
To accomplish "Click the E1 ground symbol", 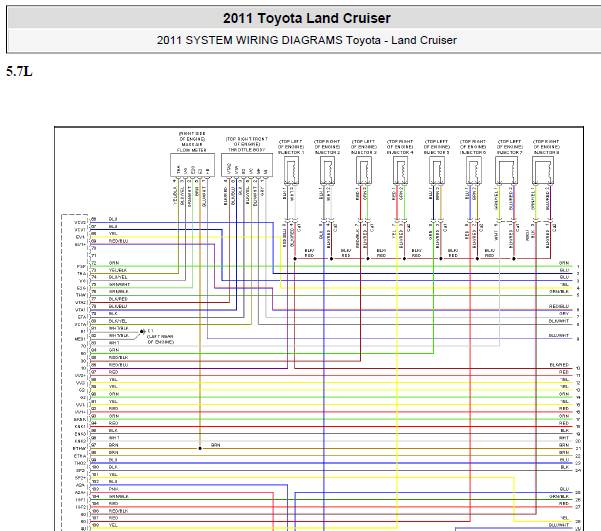I will [x=143, y=331].
